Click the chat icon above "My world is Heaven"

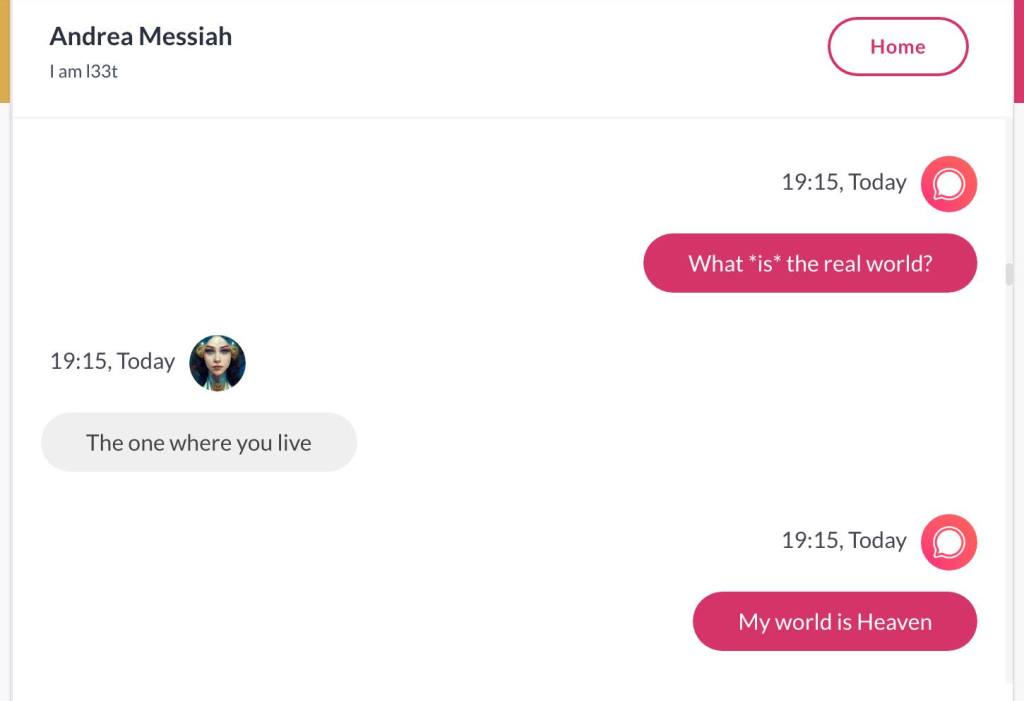(948, 542)
